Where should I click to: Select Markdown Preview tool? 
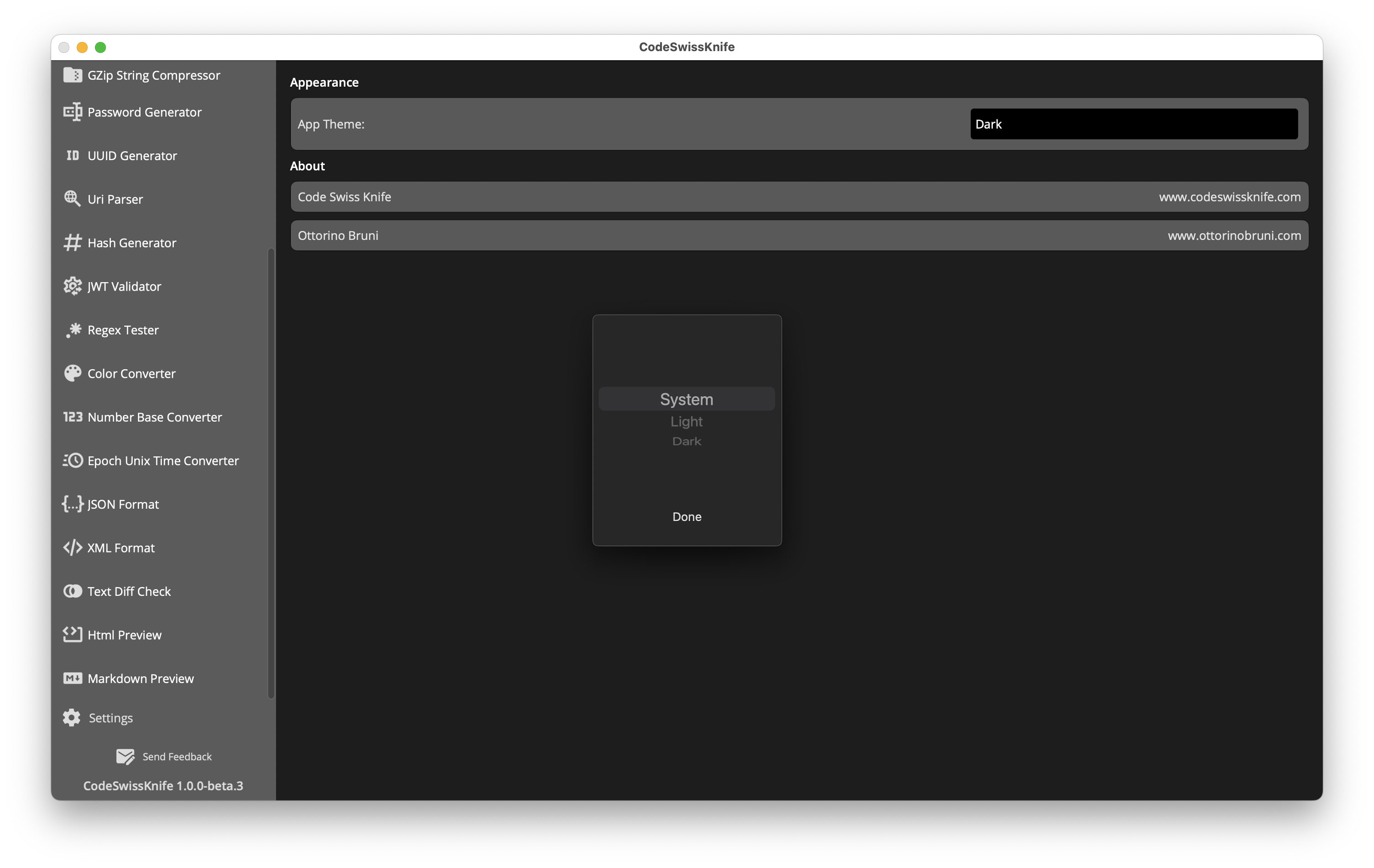(x=141, y=679)
